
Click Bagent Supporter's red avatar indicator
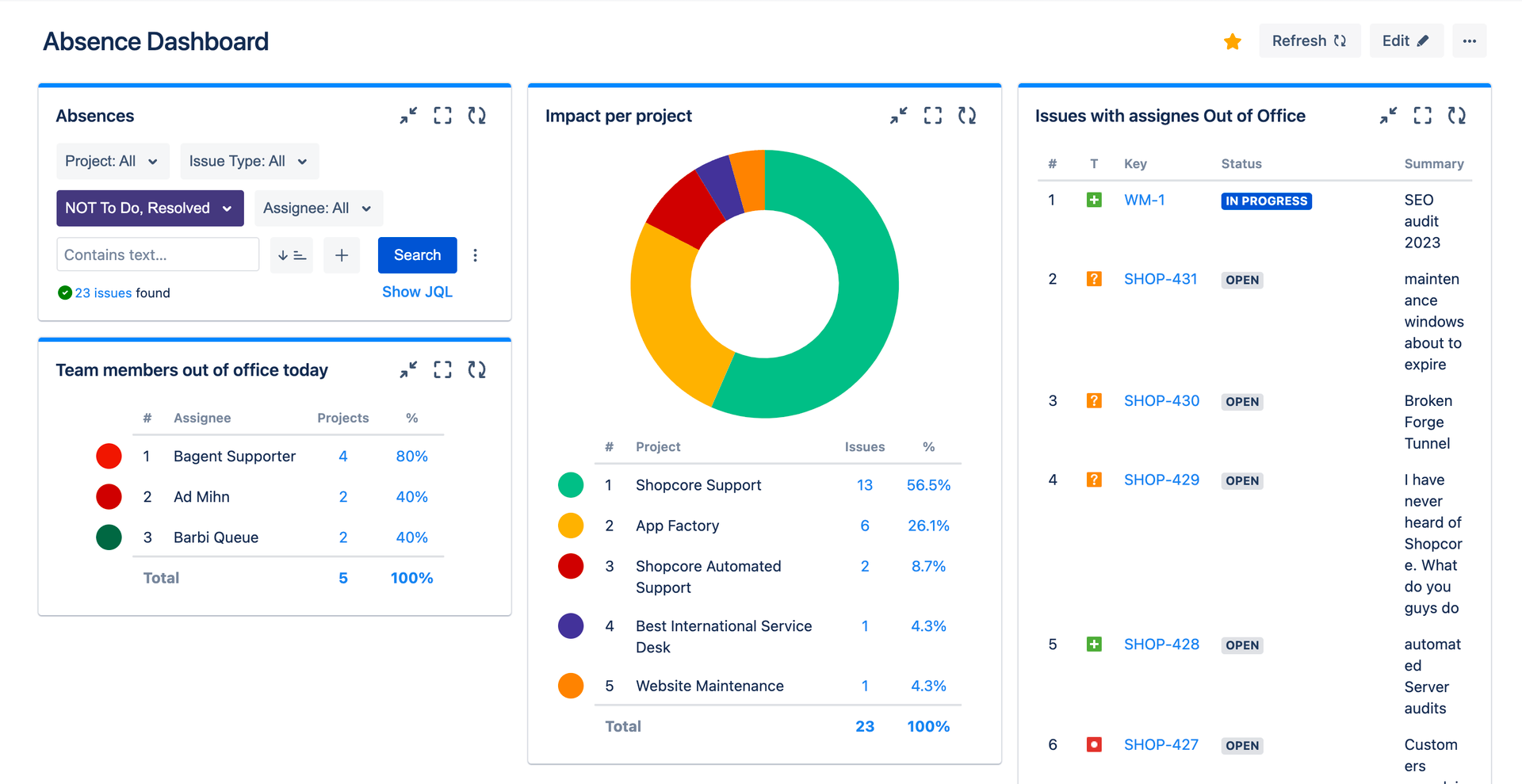pyautogui.click(x=109, y=456)
